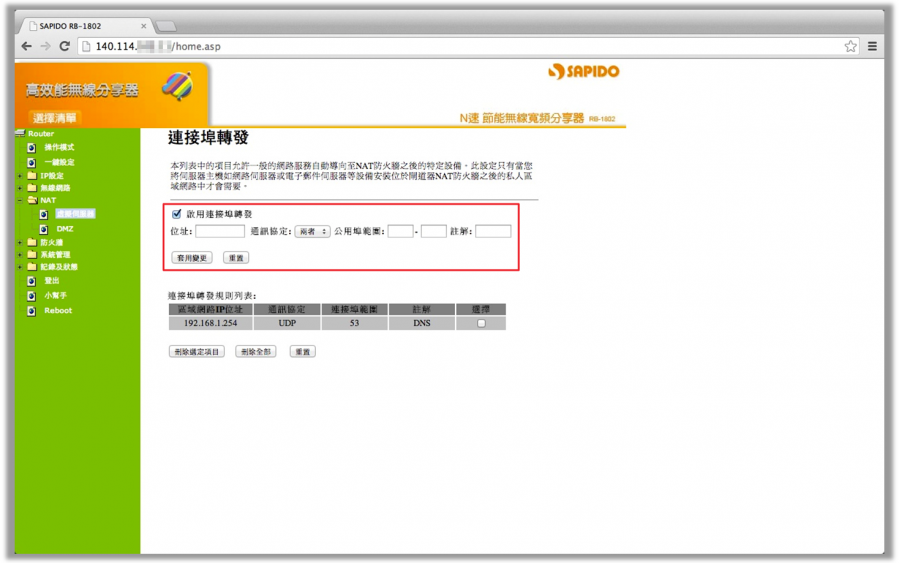This screenshot has width=899, height=563.
Task: Select the DNS rule checkbox in table
Action: click(x=481, y=324)
